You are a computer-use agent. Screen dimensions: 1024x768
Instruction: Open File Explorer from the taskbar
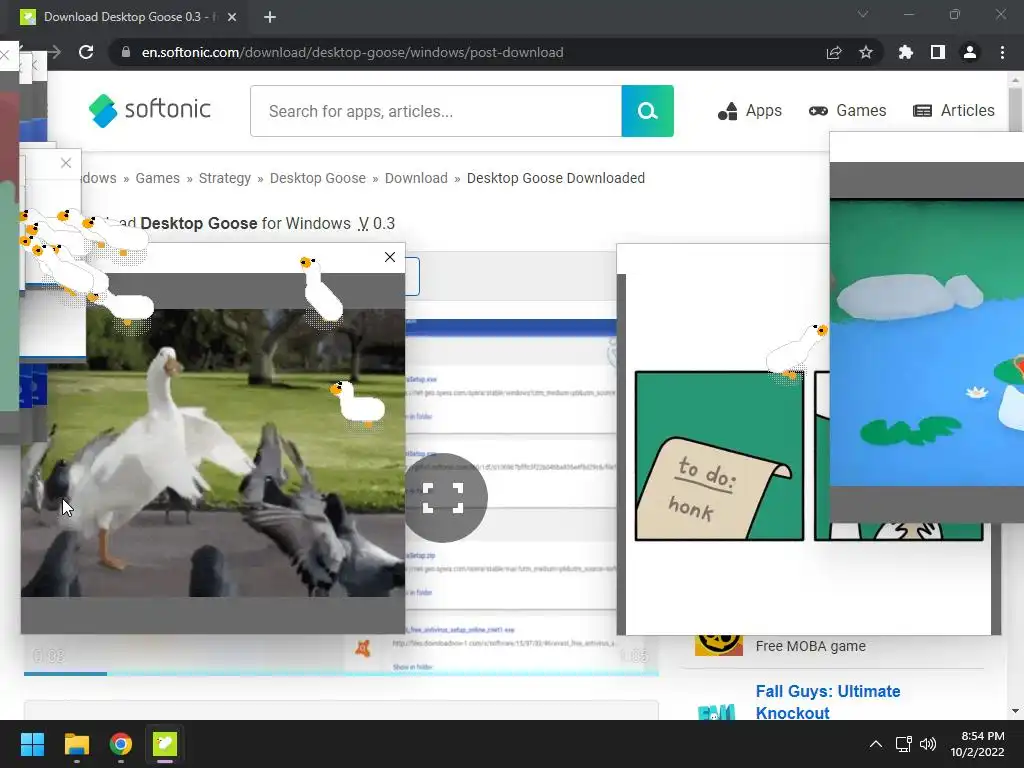[76, 744]
